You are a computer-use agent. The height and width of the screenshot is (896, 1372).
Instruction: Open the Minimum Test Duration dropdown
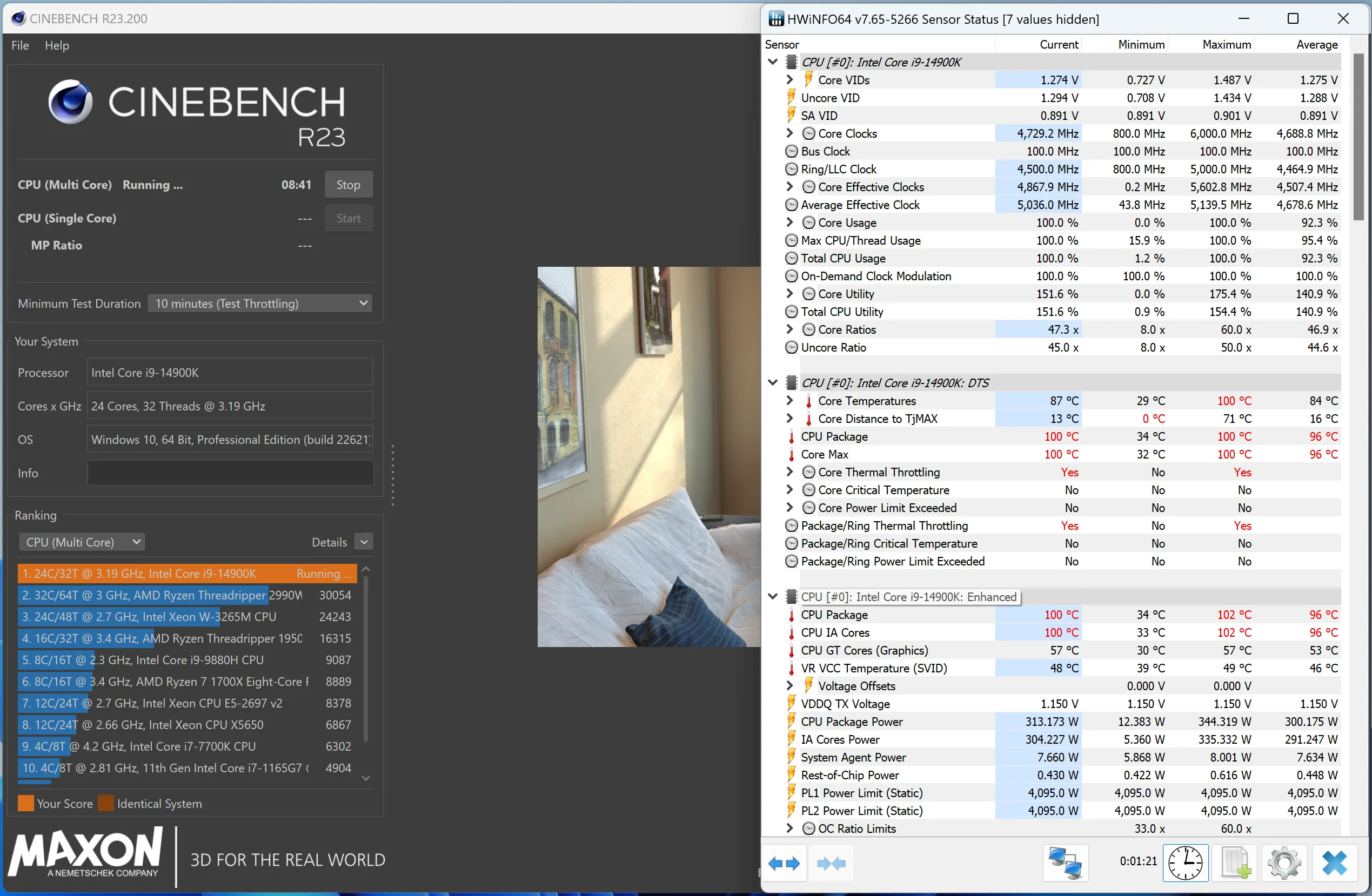259,303
